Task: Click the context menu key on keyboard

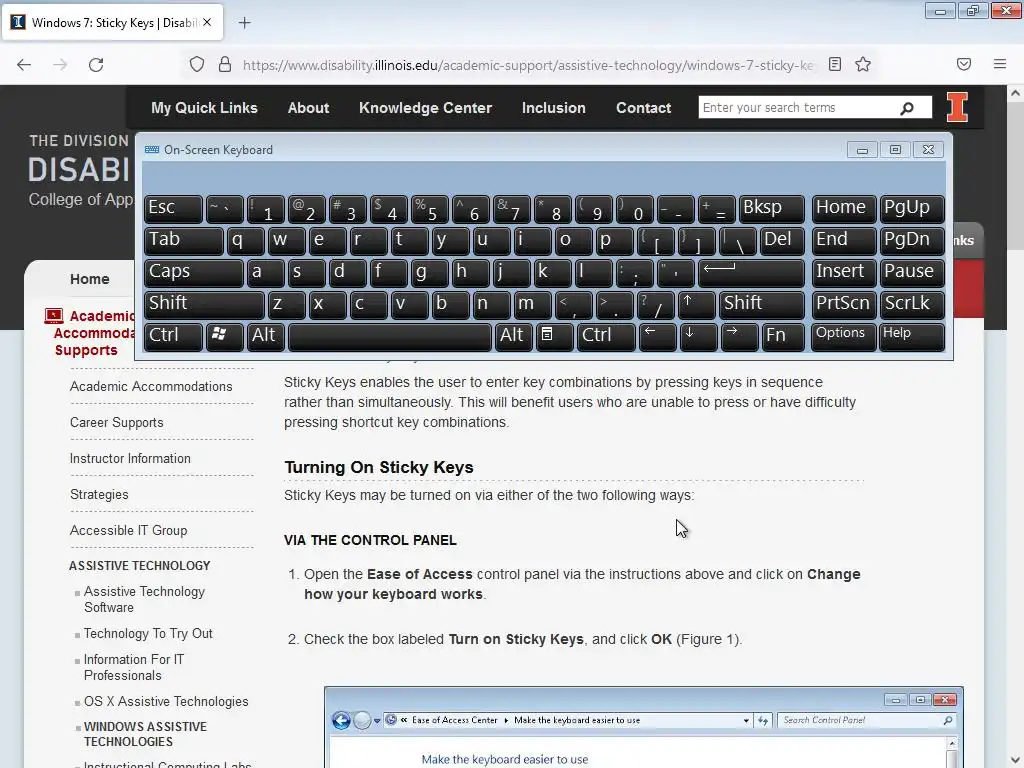Action: (x=555, y=336)
